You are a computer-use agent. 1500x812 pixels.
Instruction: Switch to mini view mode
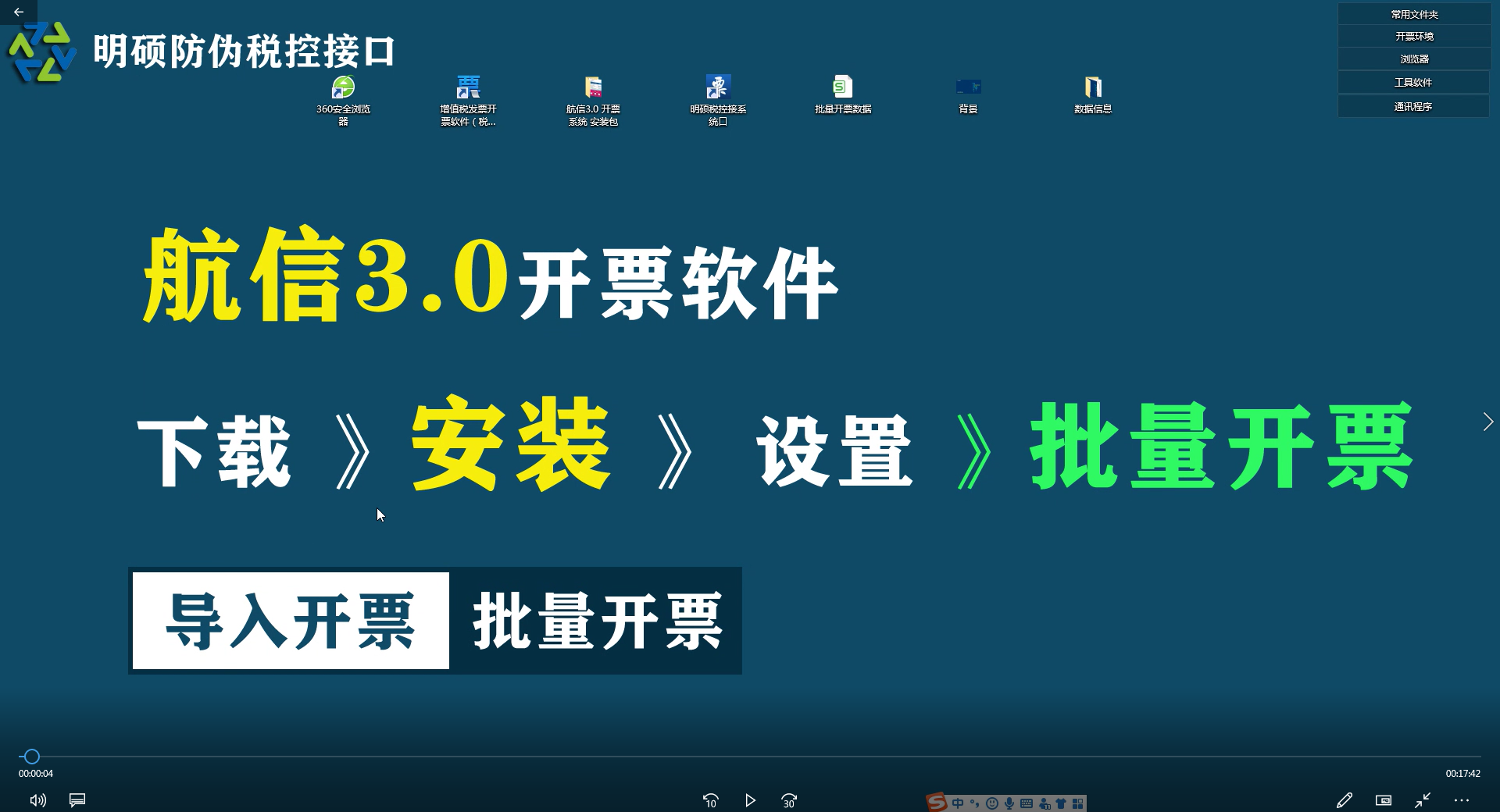click(x=1383, y=800)
